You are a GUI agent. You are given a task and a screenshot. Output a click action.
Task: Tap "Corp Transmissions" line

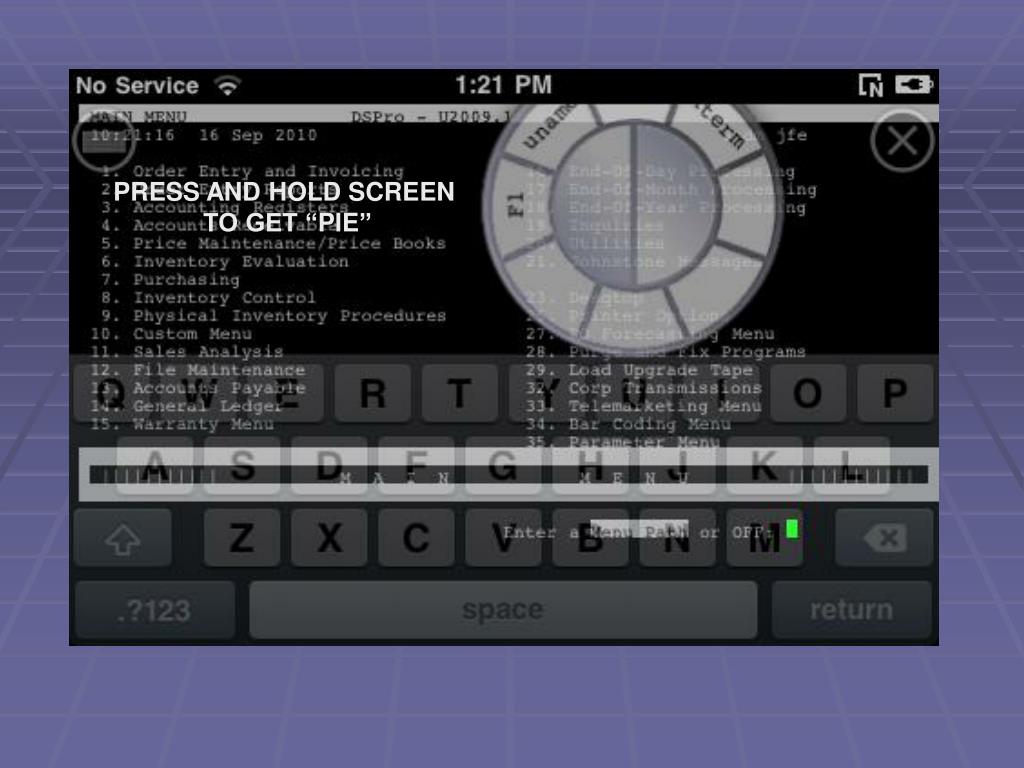tap(645, 388)
